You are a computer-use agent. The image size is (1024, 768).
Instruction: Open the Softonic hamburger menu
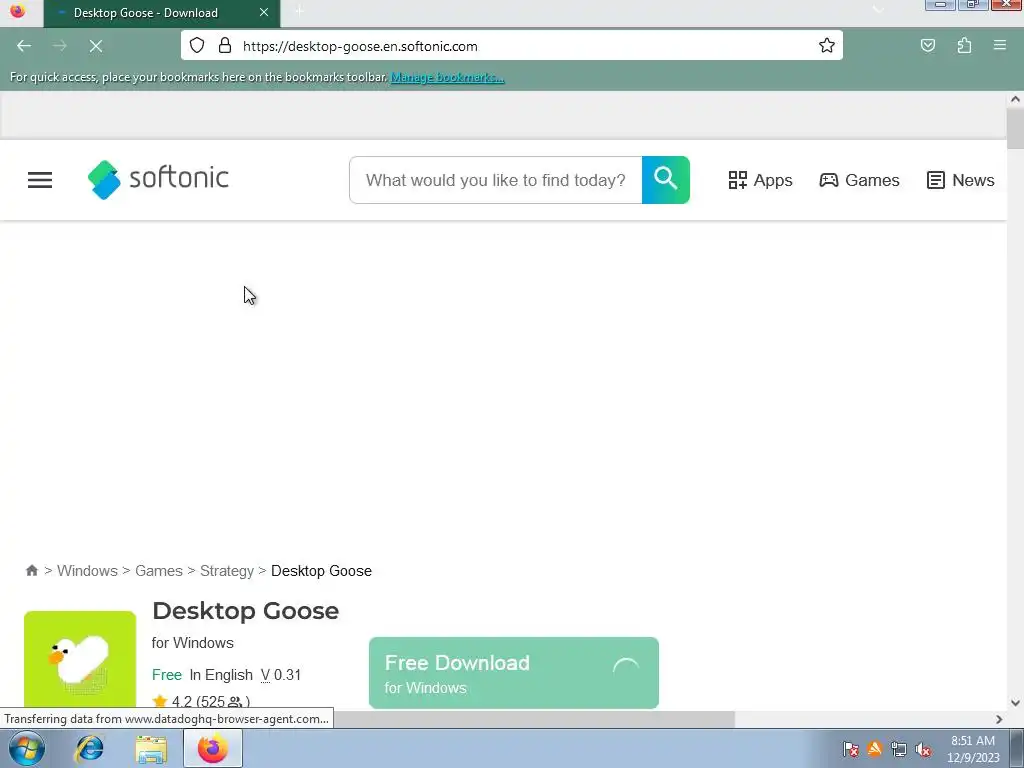40,180
